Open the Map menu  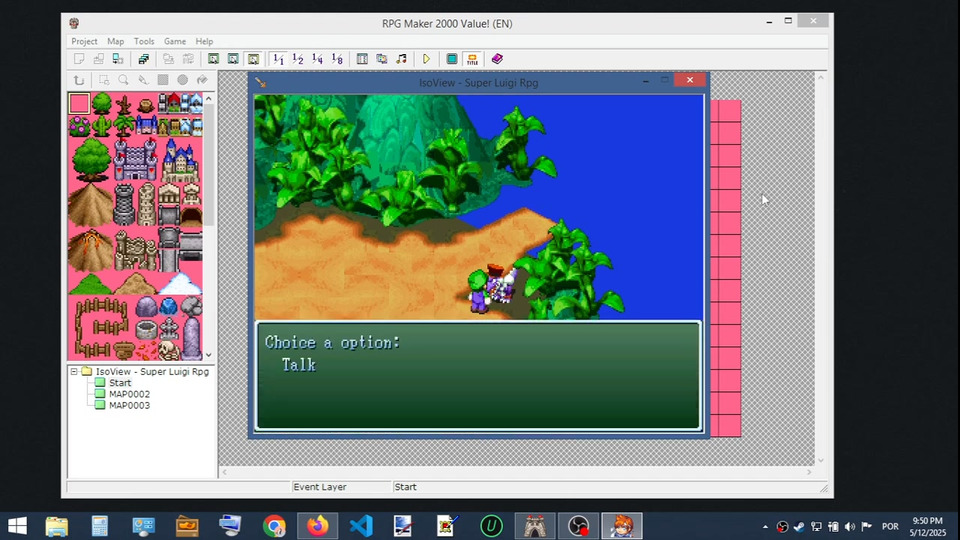(x=115, y=41)
